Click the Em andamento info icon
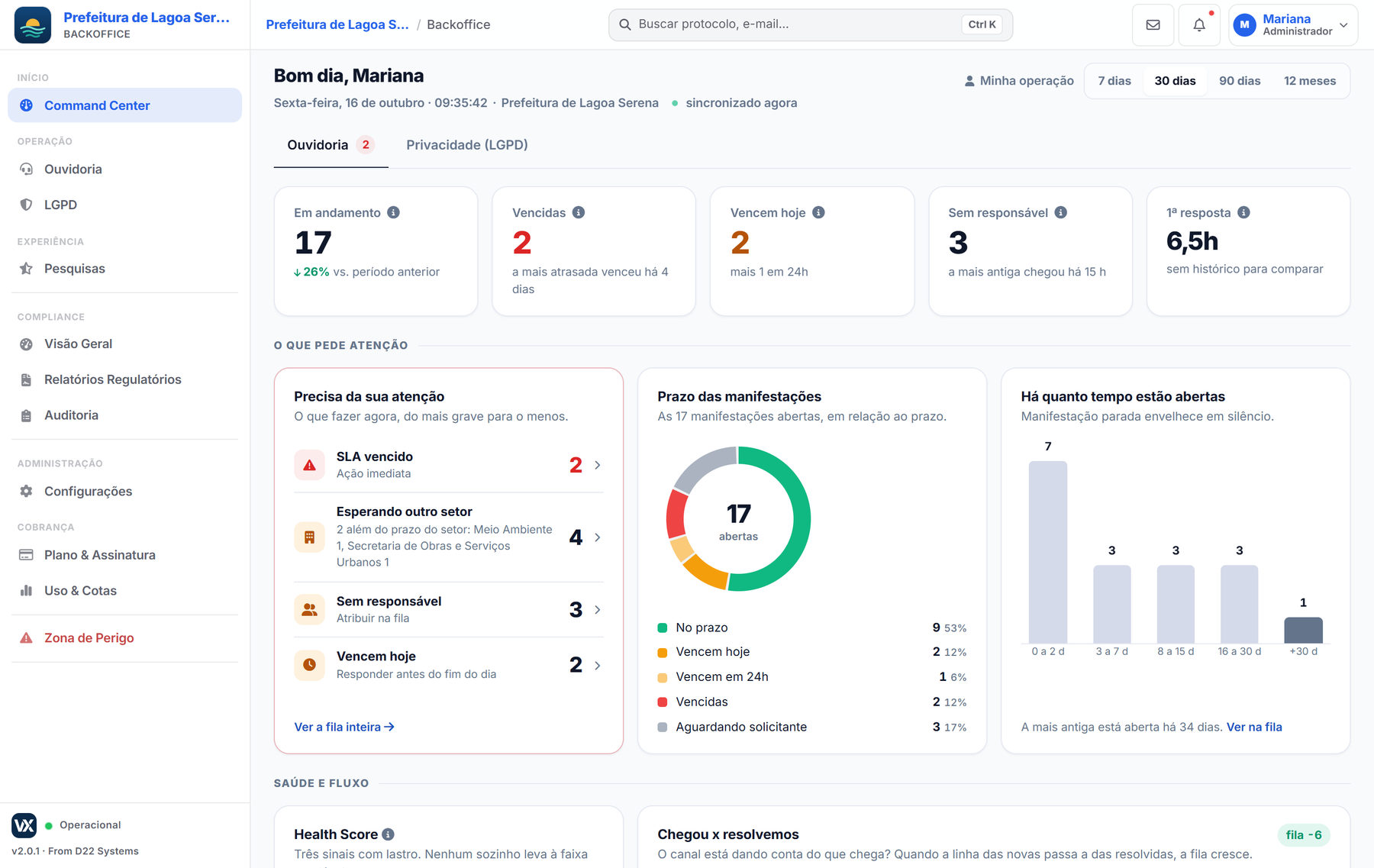This screenshot has width=1374, height=868. tap(393, 212)
